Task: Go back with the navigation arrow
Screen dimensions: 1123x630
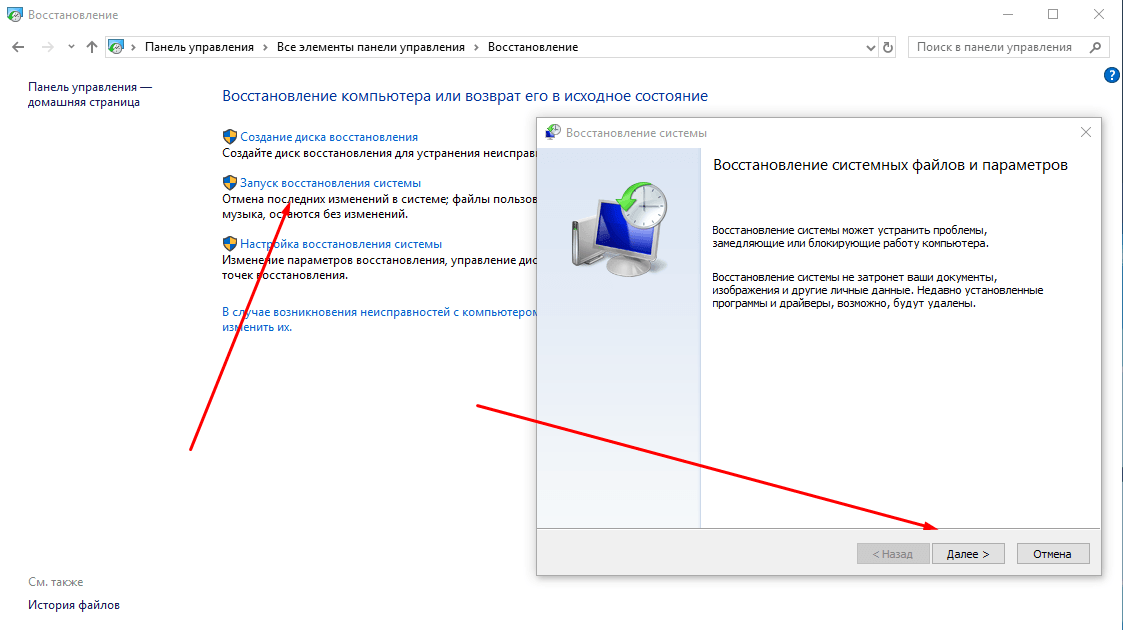Action: [18, 47]
